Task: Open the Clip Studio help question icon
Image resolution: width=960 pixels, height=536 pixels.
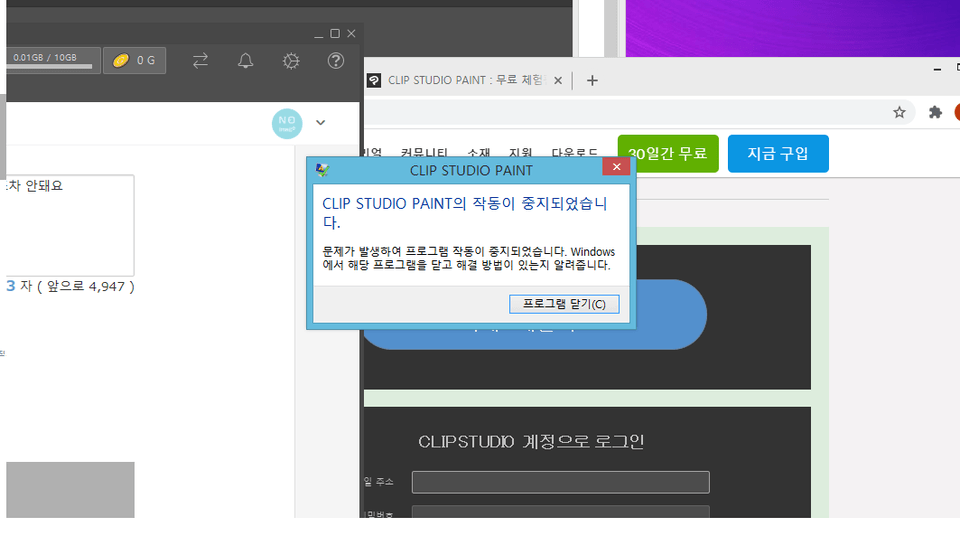Action: coord(336,61)
